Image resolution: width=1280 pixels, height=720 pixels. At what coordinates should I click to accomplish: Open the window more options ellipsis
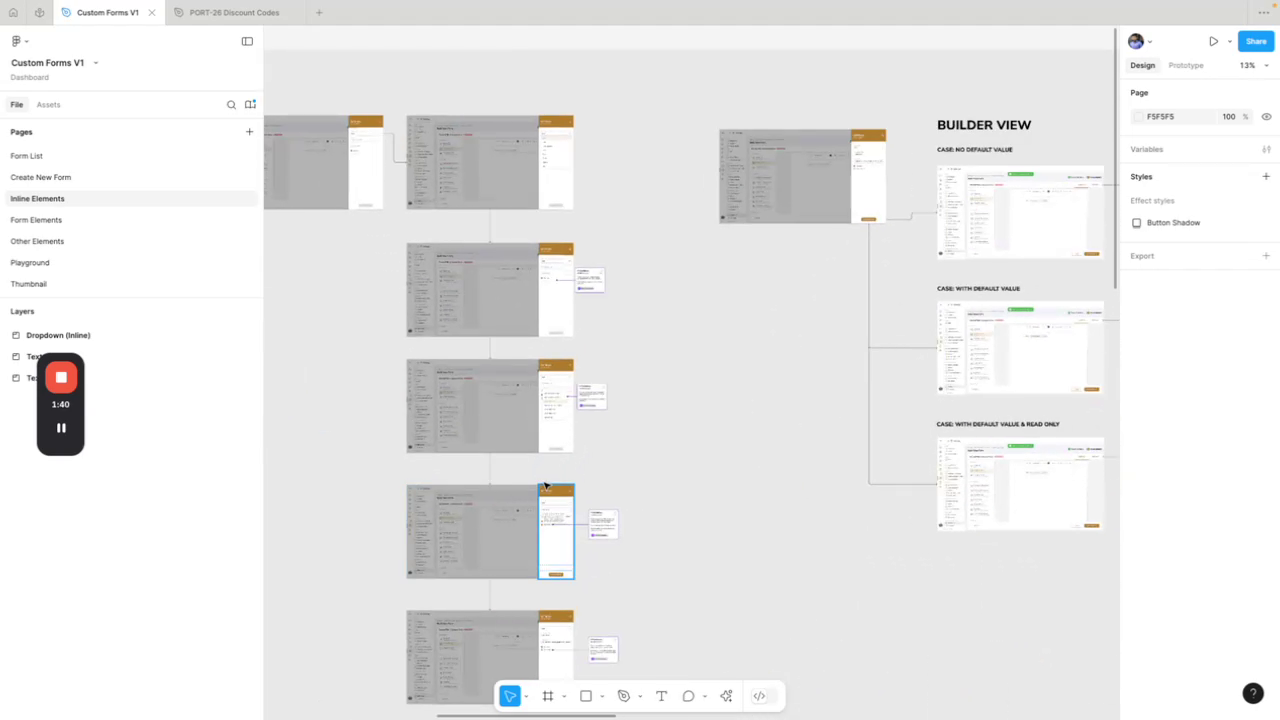(x=1263, y=13)
